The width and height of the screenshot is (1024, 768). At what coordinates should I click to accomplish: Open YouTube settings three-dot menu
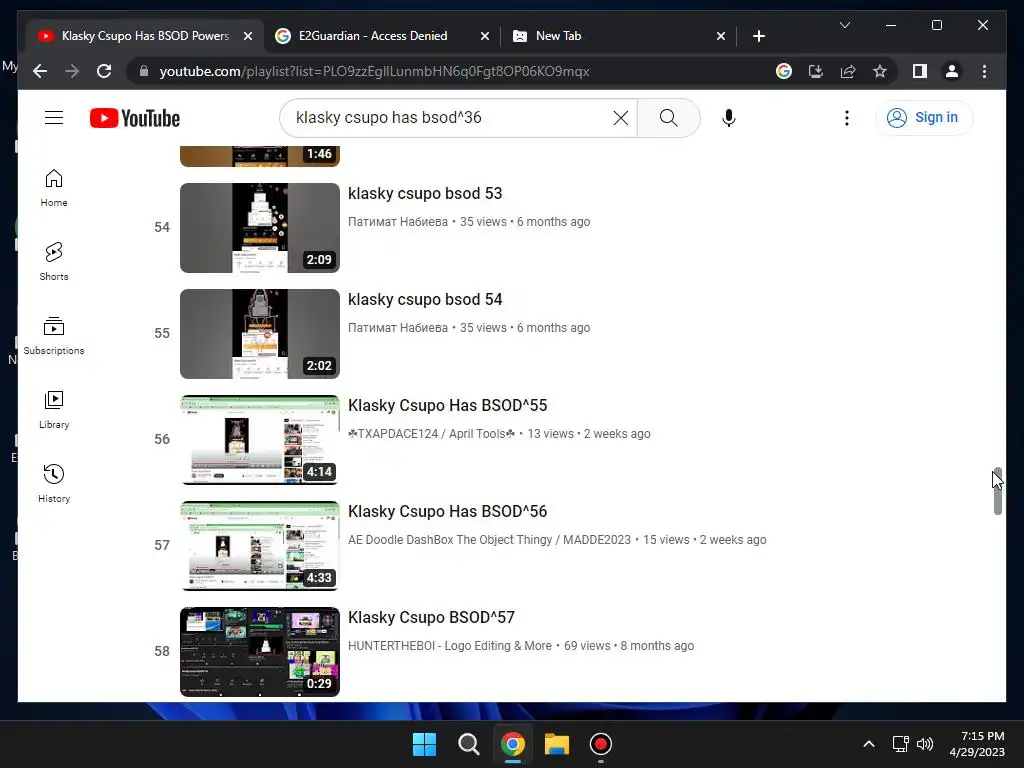pos(846,118)
